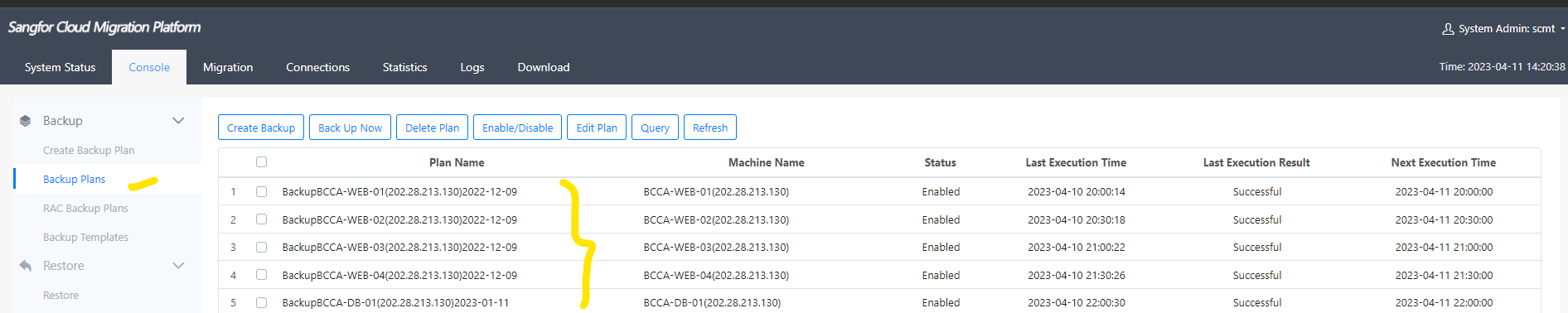The width and height of the screenshot is (1568, 313).
Task: Open the Statistics tab
Action: point(404,67)
